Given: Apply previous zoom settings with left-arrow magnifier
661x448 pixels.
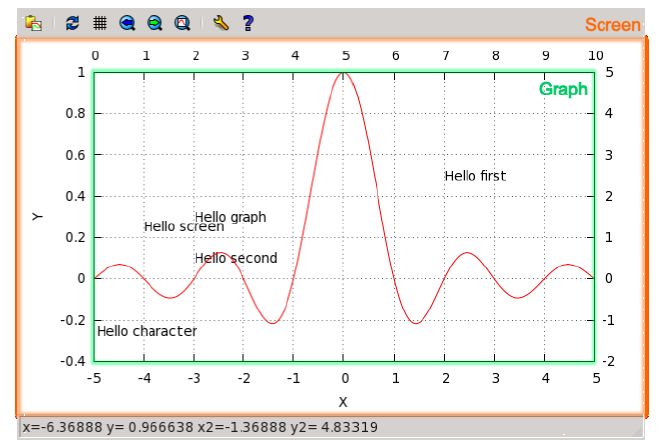Looking at the screenshot, I should point(127,21).
